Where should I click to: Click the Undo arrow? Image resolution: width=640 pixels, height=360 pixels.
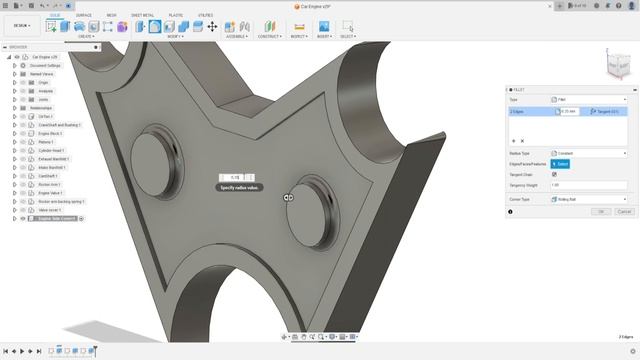[x=42, y=6]
